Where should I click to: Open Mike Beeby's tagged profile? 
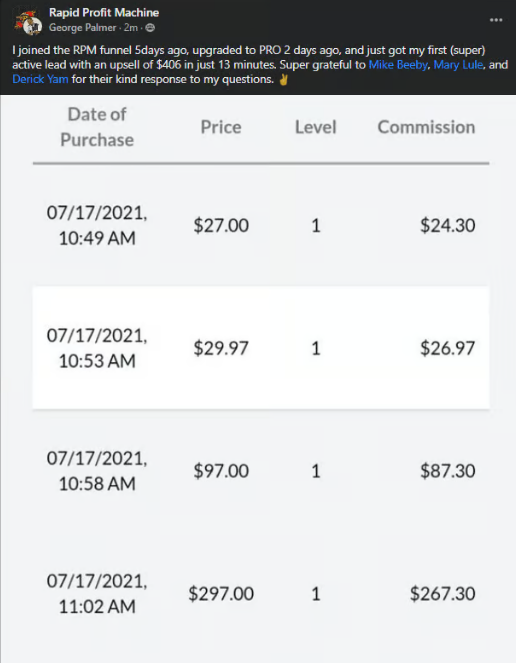point(398,65)
